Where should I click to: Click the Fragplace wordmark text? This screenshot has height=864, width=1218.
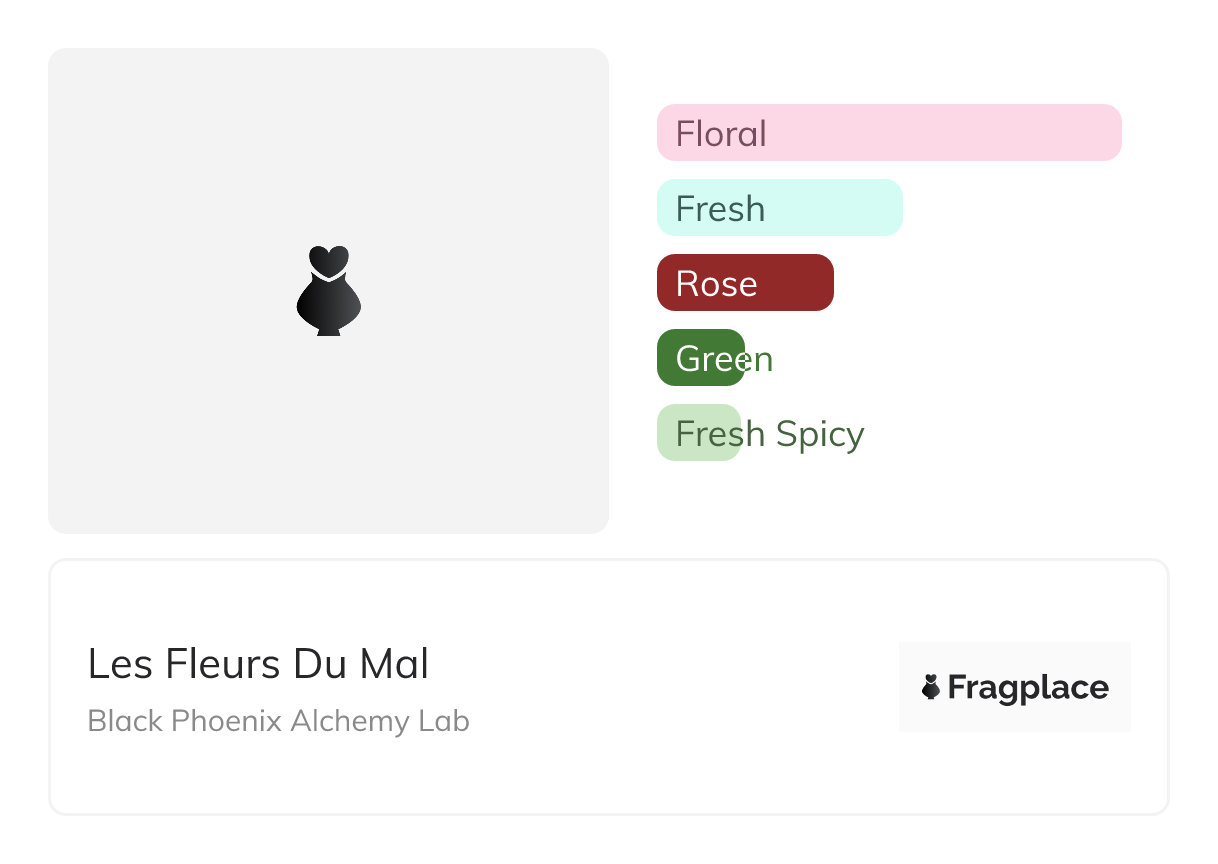pyautogui.click(x=1028, y=688)
